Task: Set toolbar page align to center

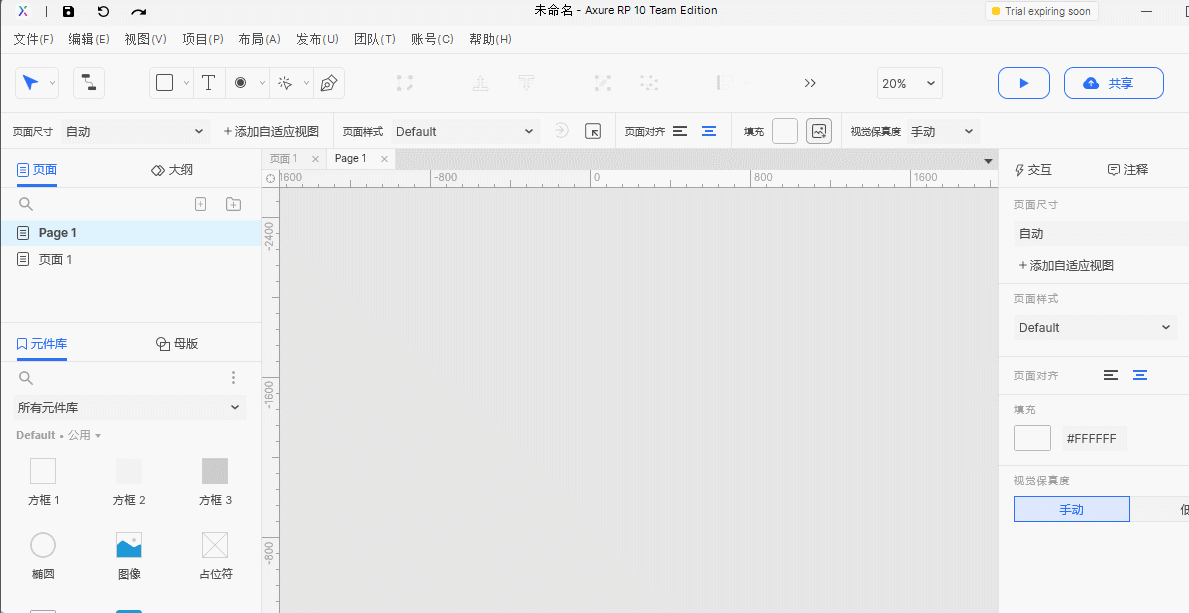Action: (x=709, y=131)
